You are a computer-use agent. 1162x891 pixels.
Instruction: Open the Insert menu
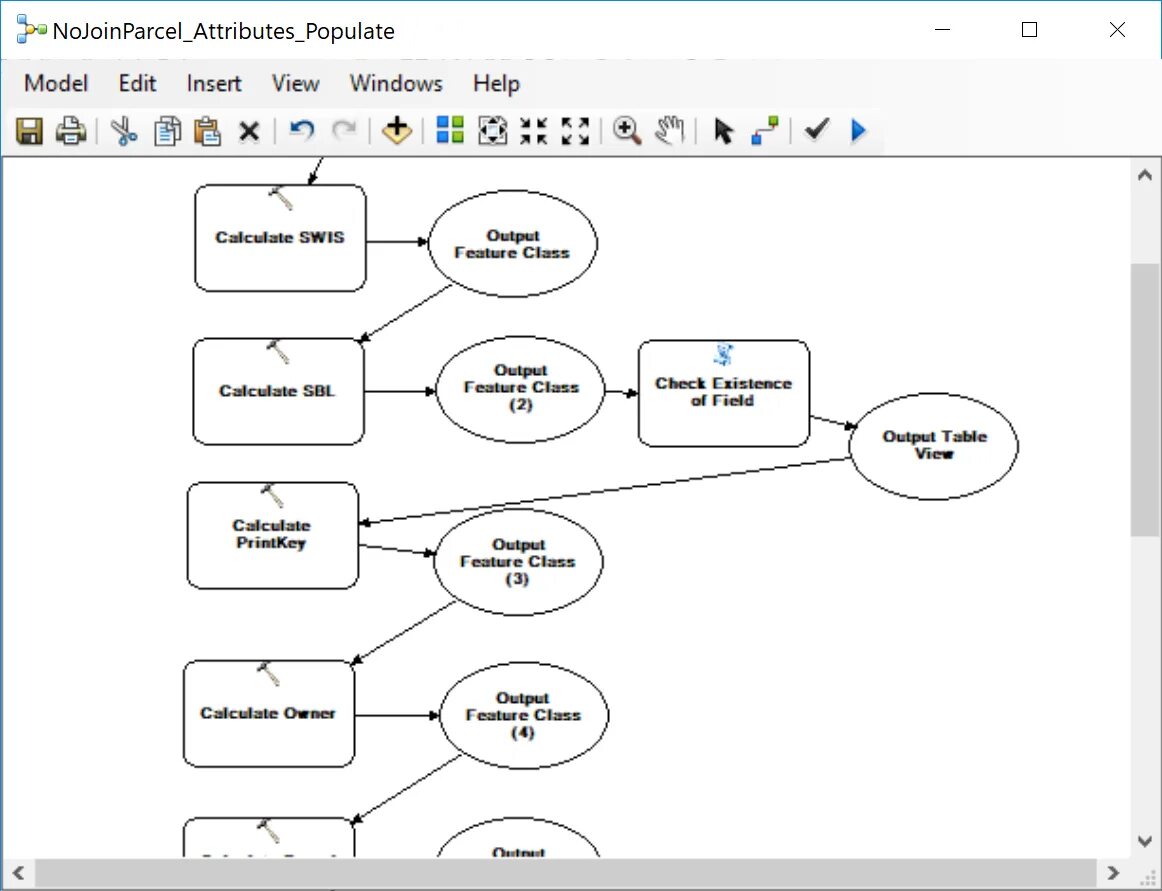[213, 83]
